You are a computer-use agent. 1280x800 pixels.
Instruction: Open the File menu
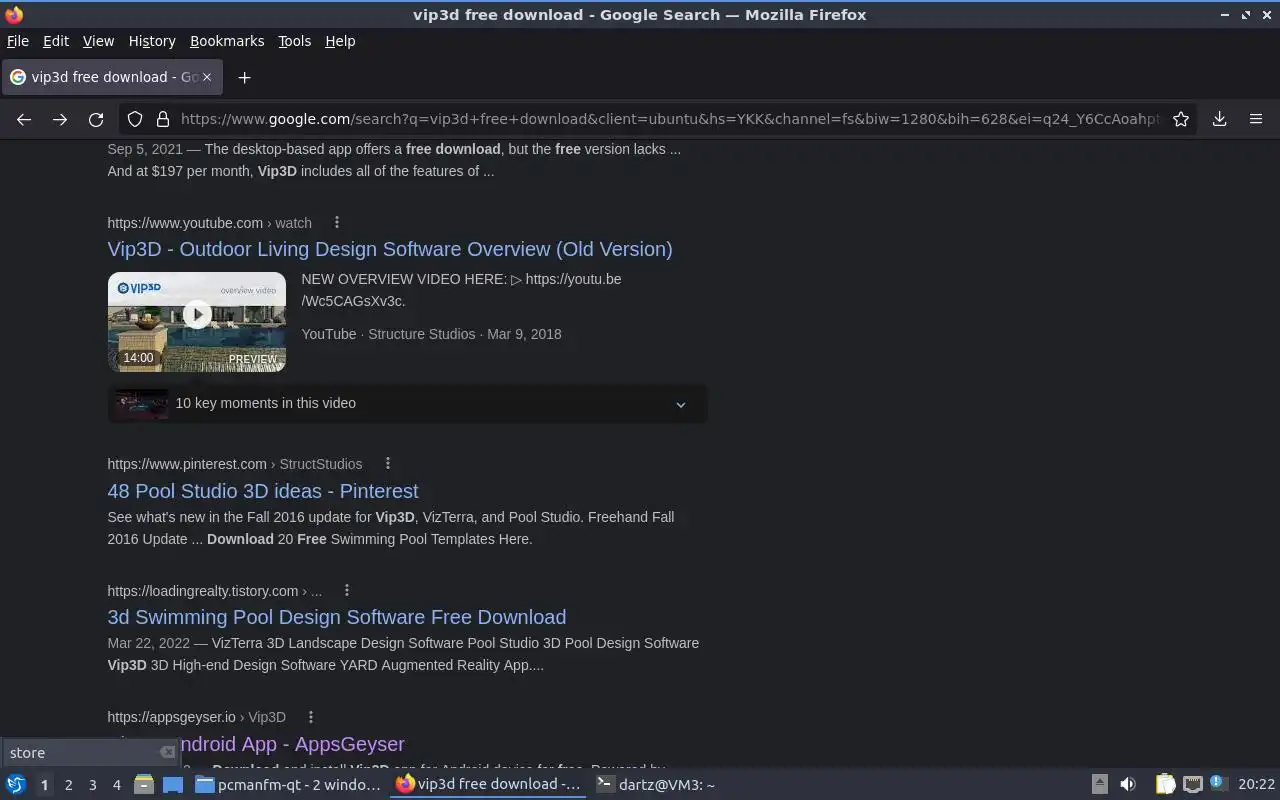pyautogui.click(x=17, y=41)
